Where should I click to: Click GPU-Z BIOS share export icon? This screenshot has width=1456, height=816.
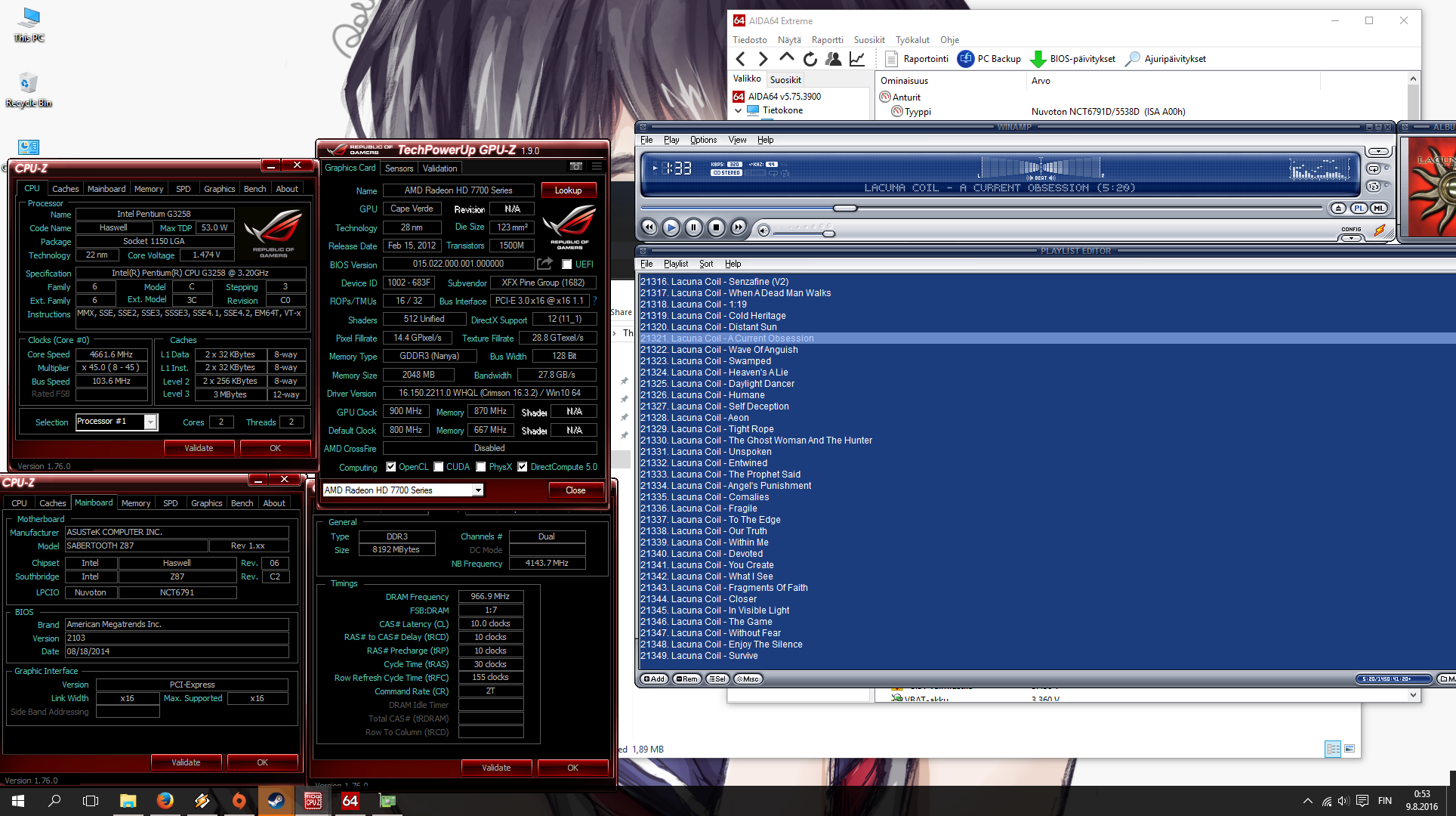(x=544, y=264)
